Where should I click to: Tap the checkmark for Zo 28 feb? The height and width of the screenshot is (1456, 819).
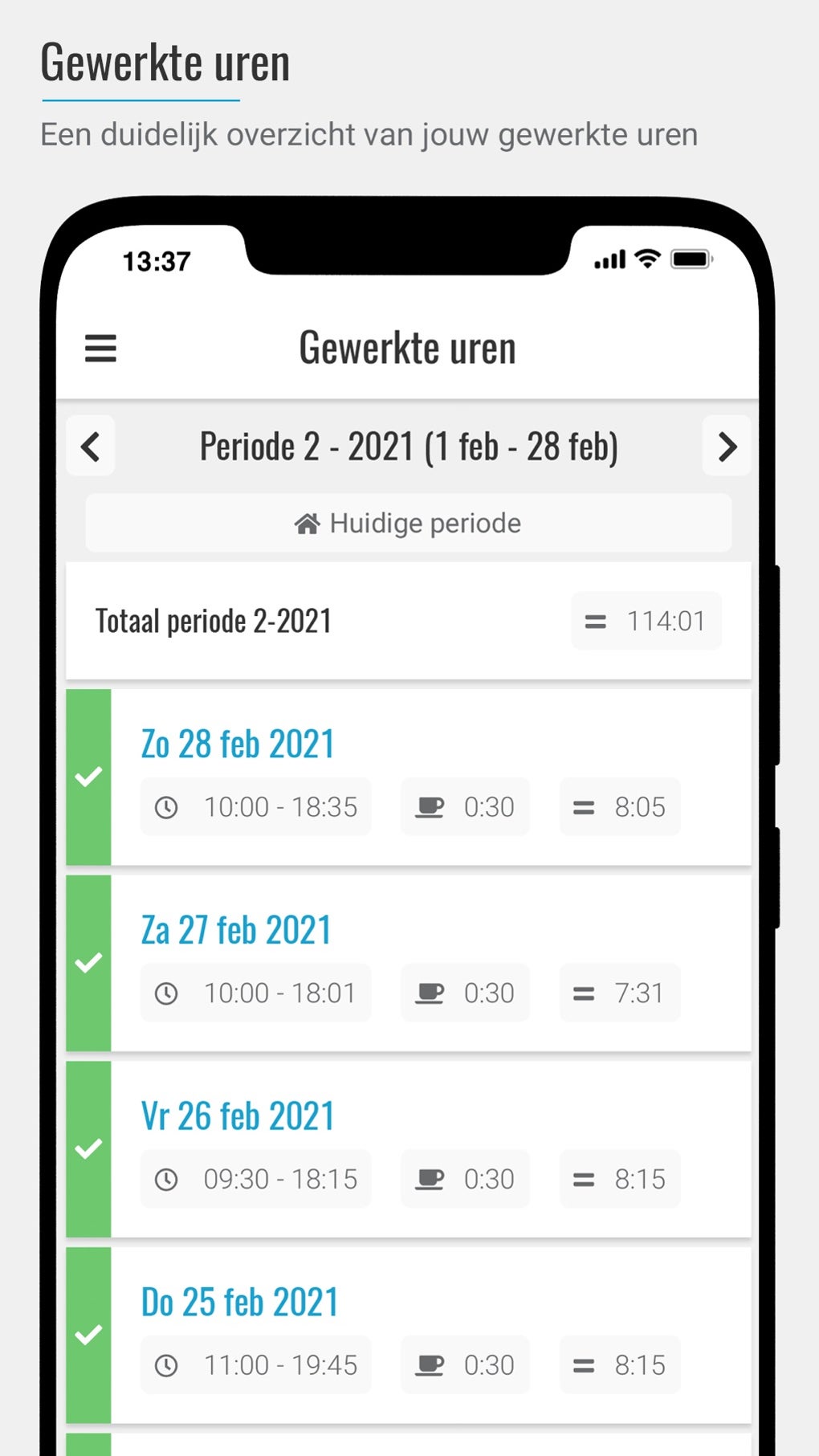coord(88,777)
